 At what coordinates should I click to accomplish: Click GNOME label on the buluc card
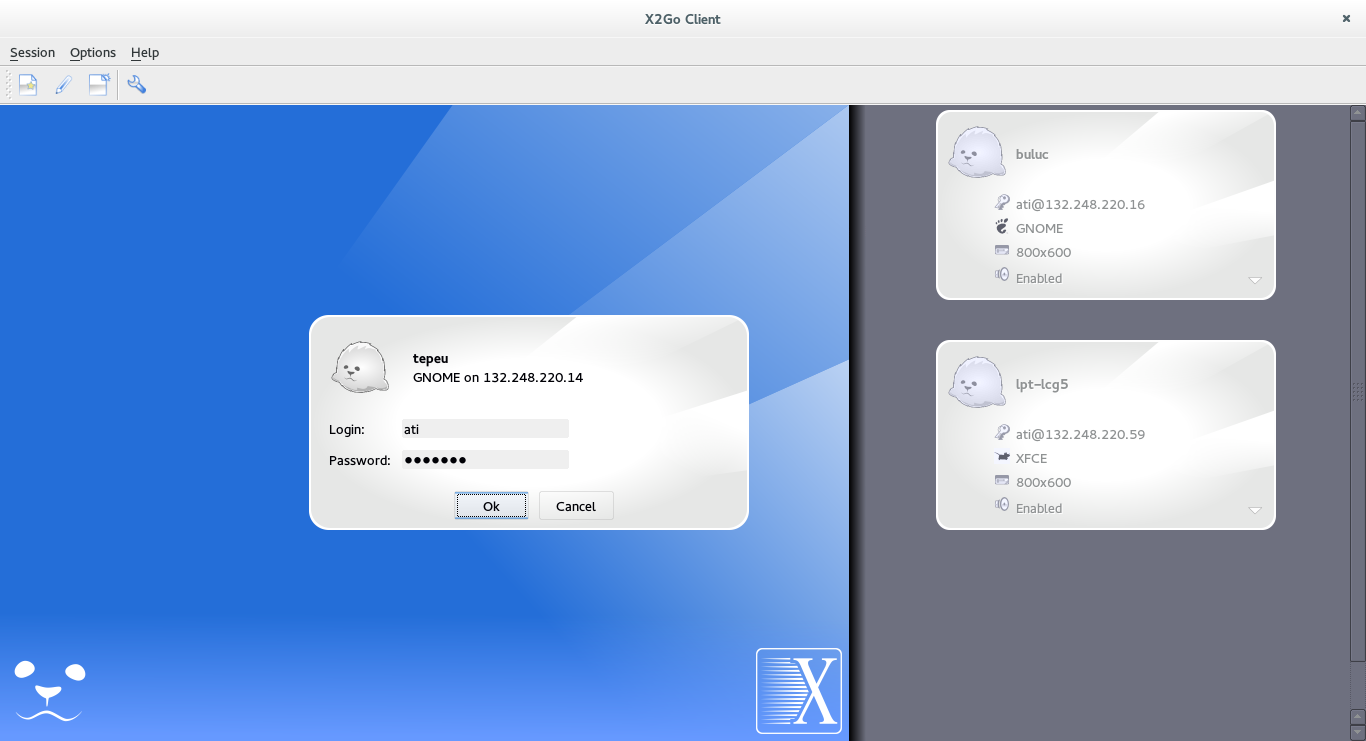coord(1040,228)
